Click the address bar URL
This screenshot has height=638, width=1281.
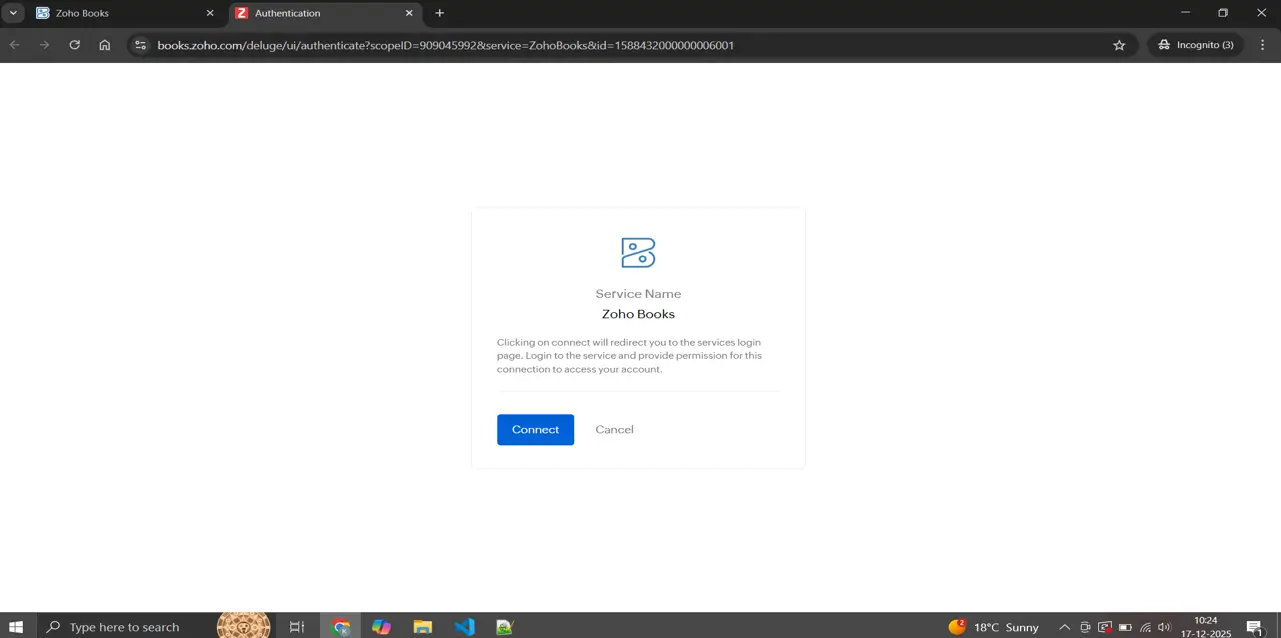[x=445, y=45]
